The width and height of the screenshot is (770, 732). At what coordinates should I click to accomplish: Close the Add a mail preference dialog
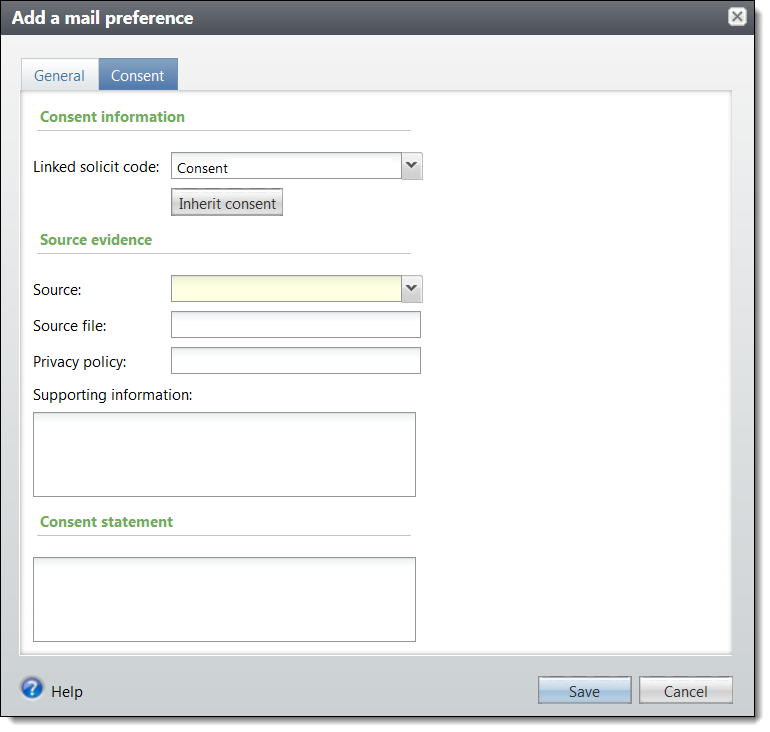coord(737,17)
